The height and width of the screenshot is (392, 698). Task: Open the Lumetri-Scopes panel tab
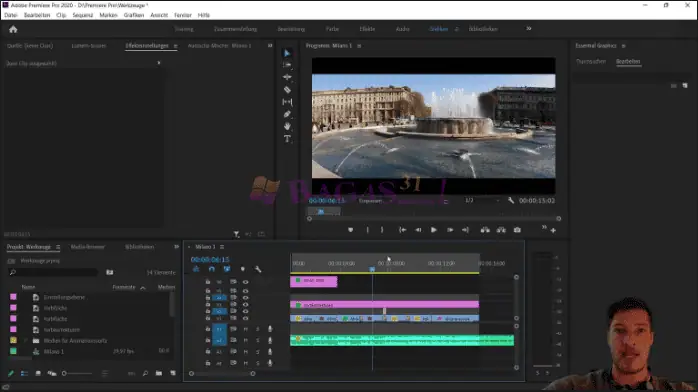[89, 46]
